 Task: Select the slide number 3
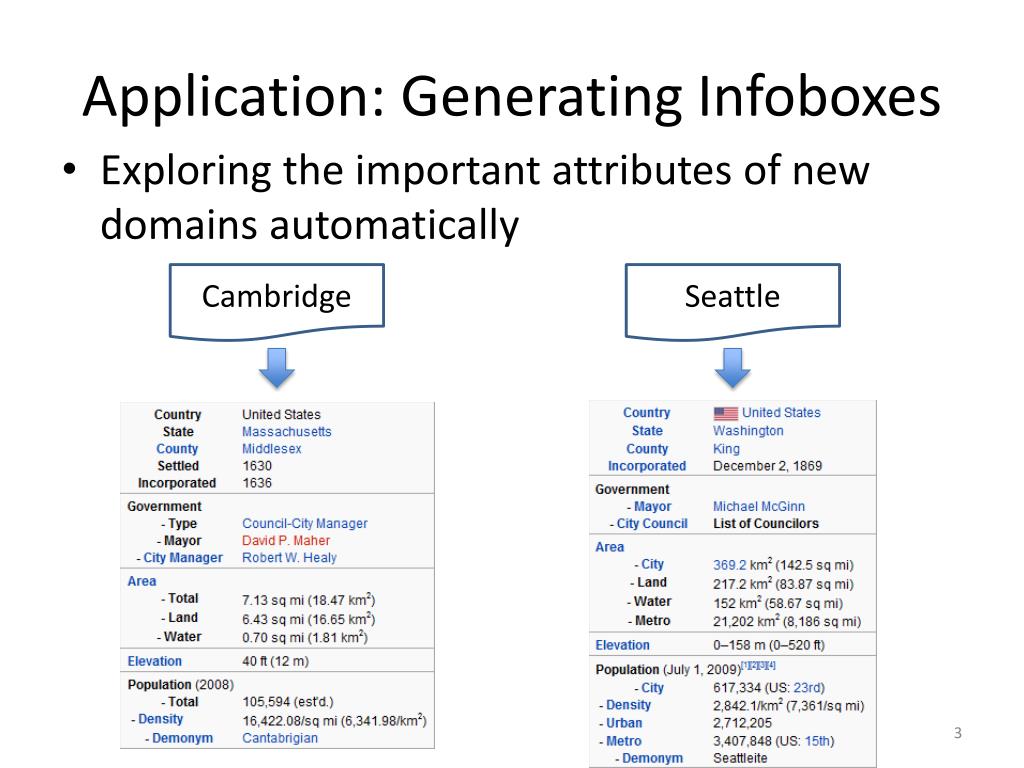pos(958,733)
